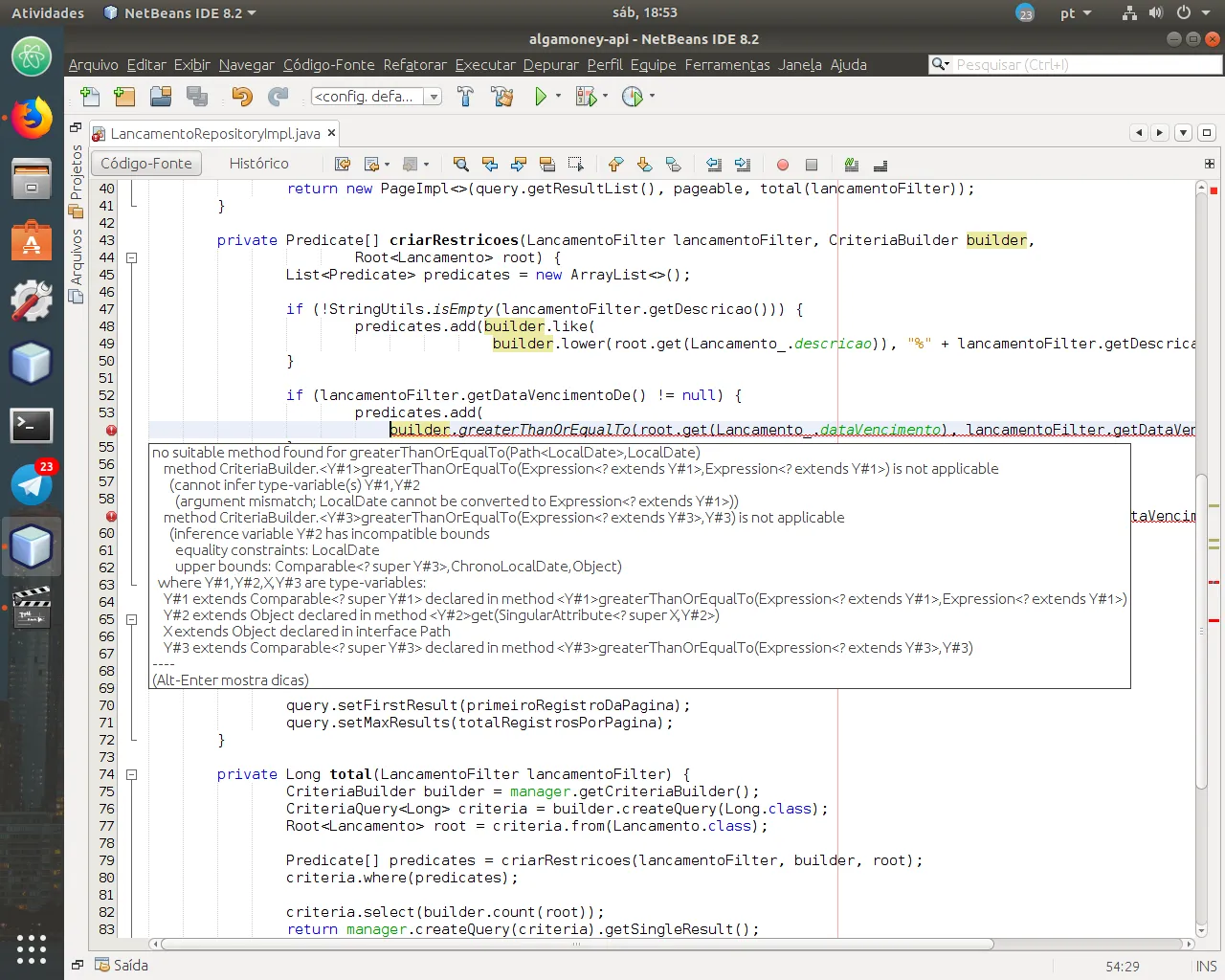The image size is (1225, 980).
Task: Run the project with green play button
Action: click(x=541, y=97)
